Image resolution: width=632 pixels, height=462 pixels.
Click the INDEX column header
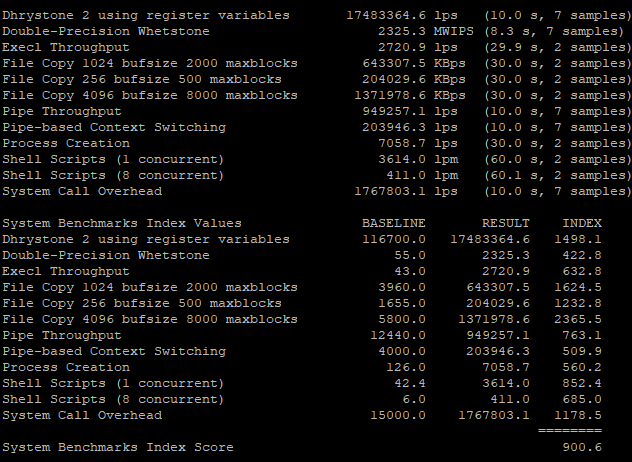pos(582,223)
